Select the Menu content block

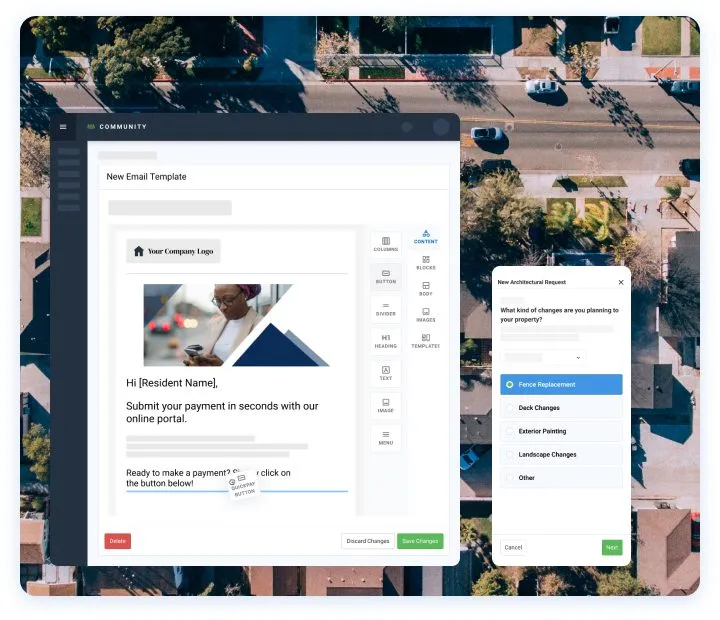[x=386, y=438]
